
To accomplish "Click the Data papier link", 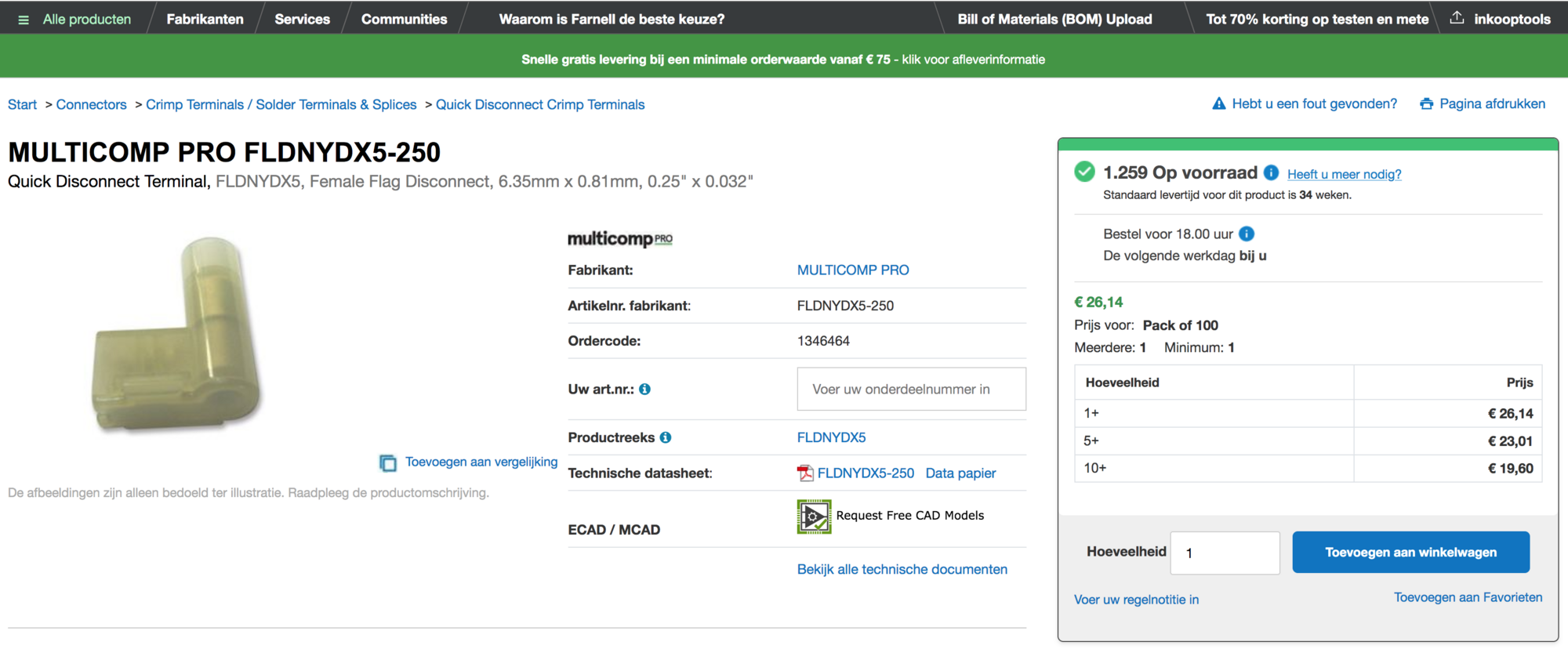I will point(961,473).
